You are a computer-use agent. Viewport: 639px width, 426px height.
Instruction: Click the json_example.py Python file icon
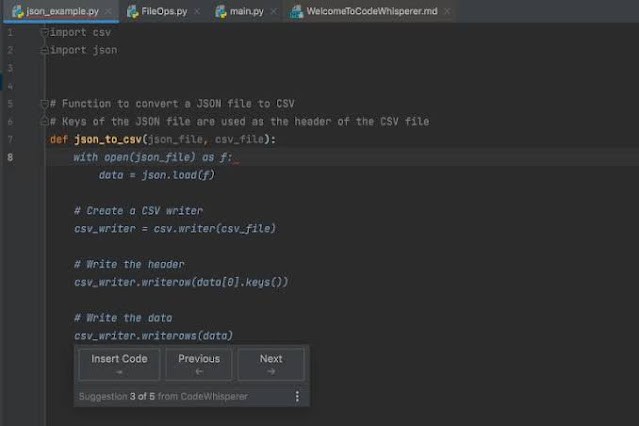point(17,11)
